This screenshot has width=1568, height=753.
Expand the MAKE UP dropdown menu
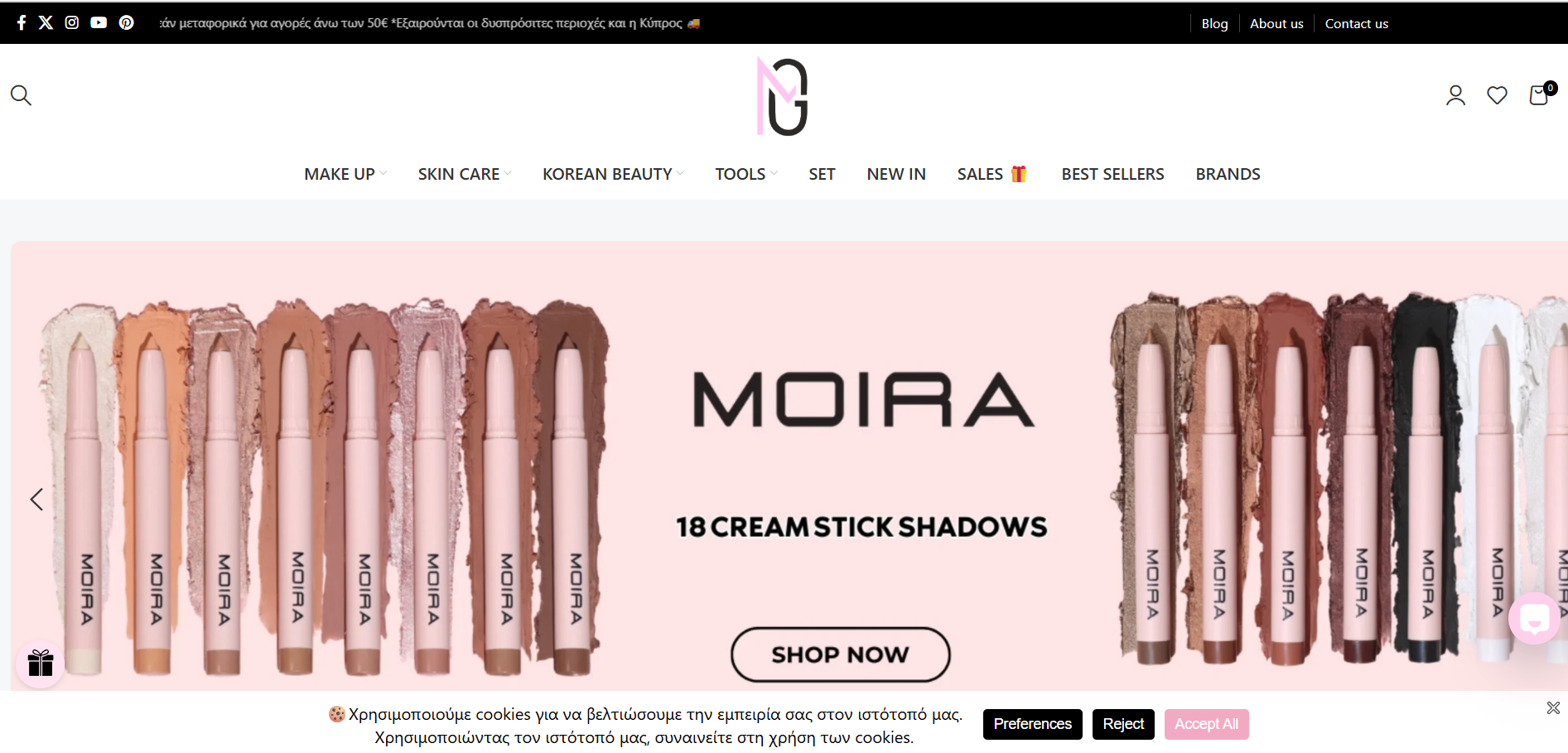pos(345,174)
